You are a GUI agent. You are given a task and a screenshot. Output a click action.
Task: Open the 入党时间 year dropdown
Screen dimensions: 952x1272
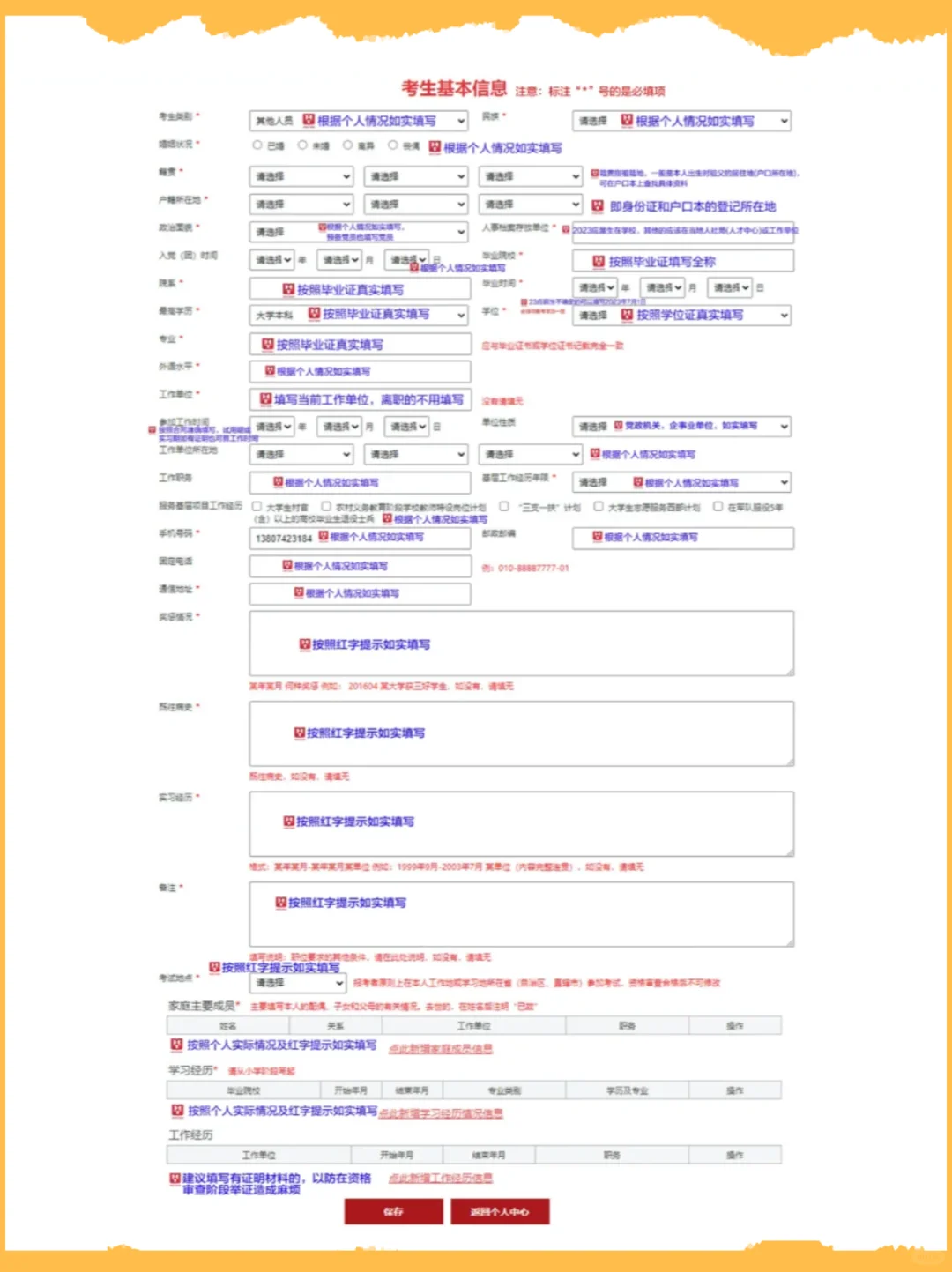[272, 260]
